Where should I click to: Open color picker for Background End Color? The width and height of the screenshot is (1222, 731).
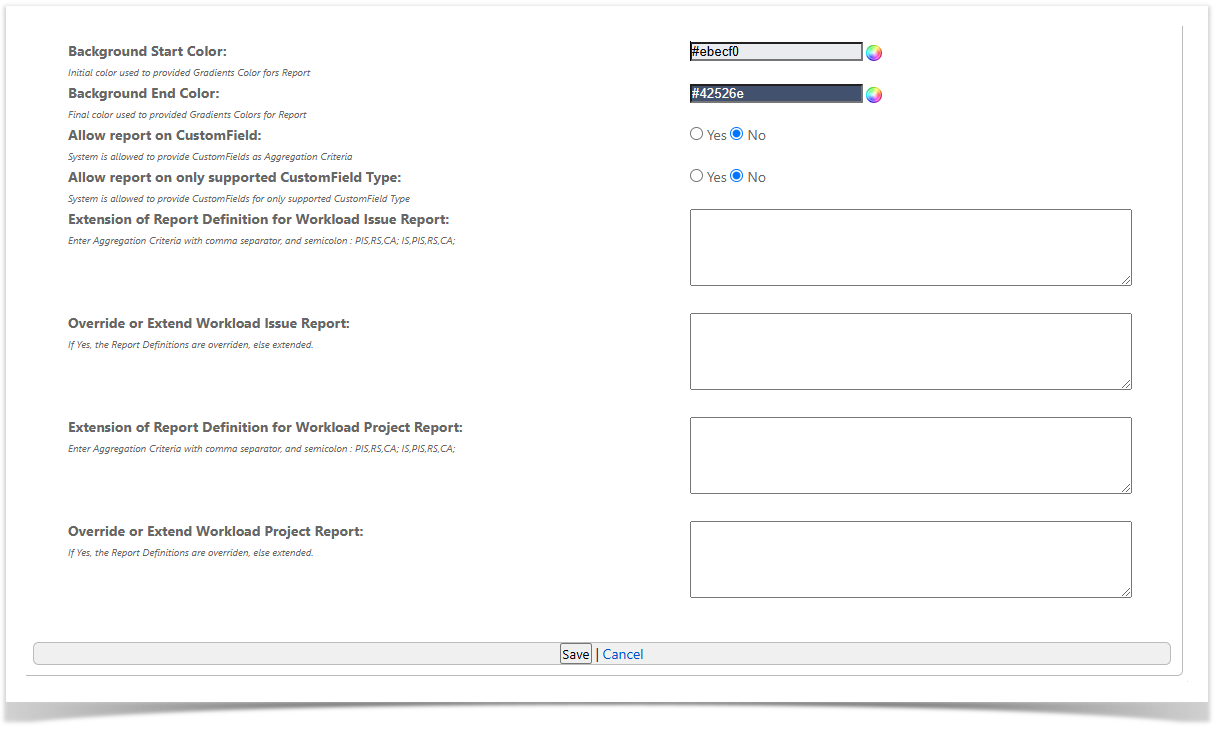[x=874, y=95]
